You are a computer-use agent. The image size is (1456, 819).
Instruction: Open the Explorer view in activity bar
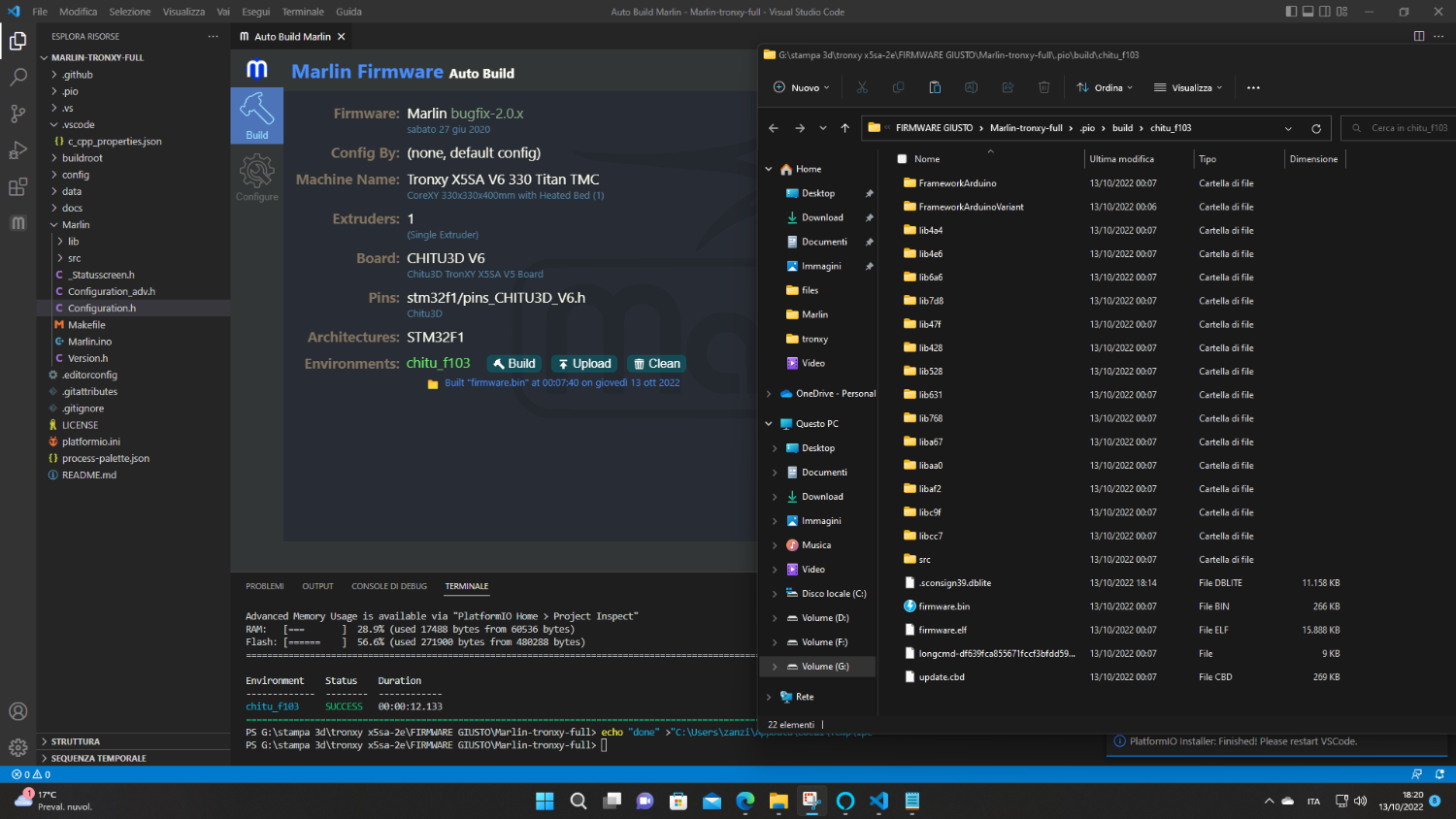(x=17, y=41)
